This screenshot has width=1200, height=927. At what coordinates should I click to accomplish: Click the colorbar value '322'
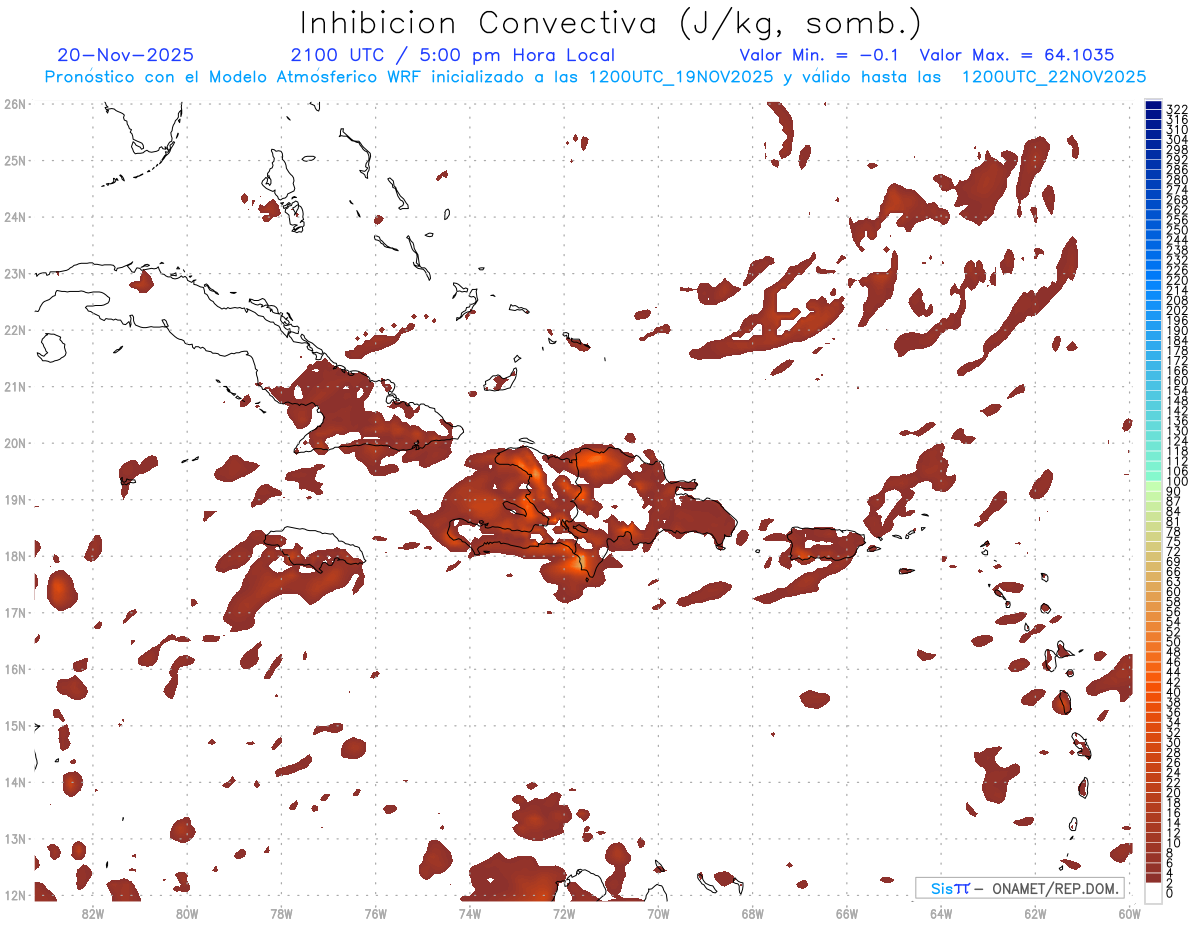1176,109
